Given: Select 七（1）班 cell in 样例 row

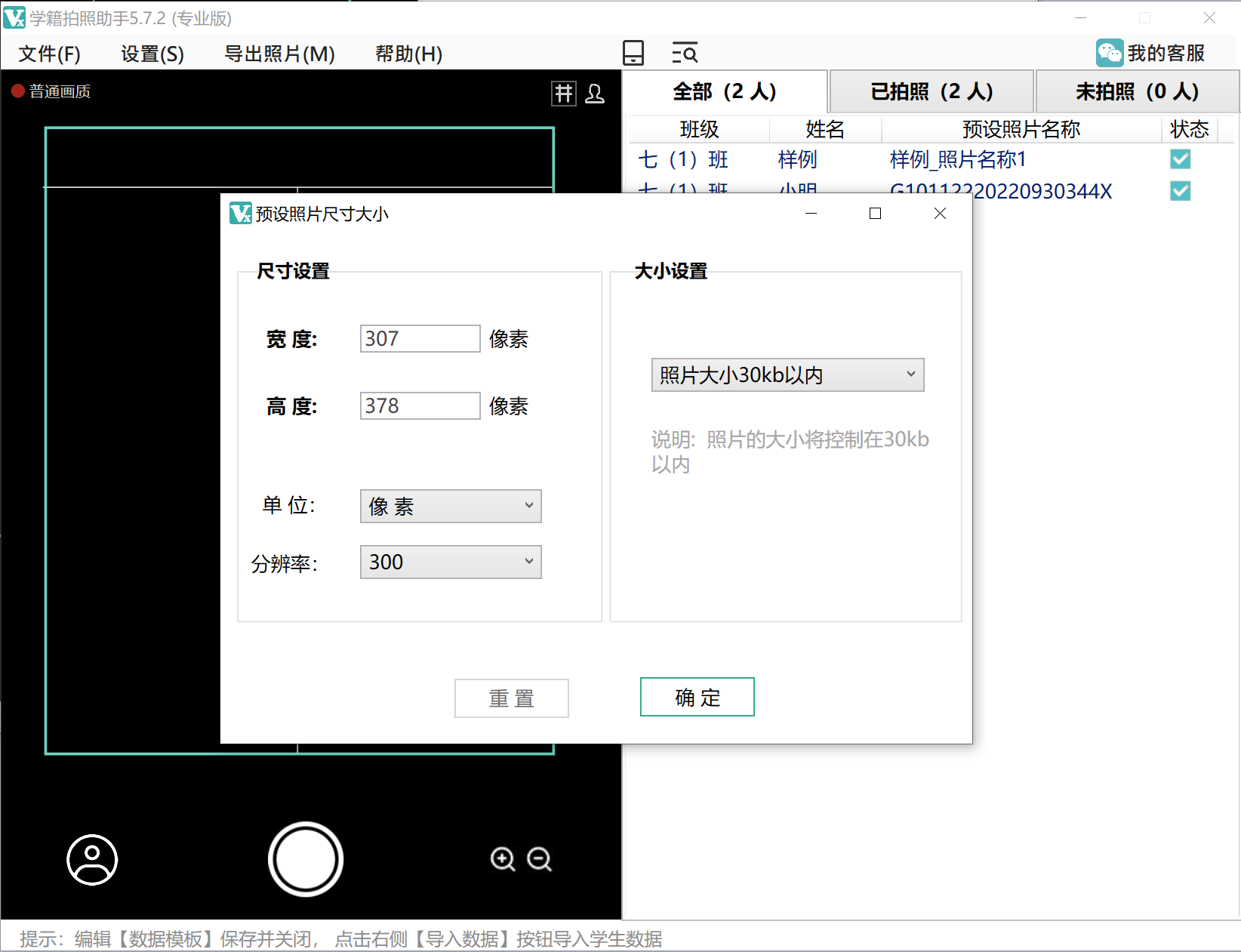Looking at the screenshot, I should [x=683, y=159].
